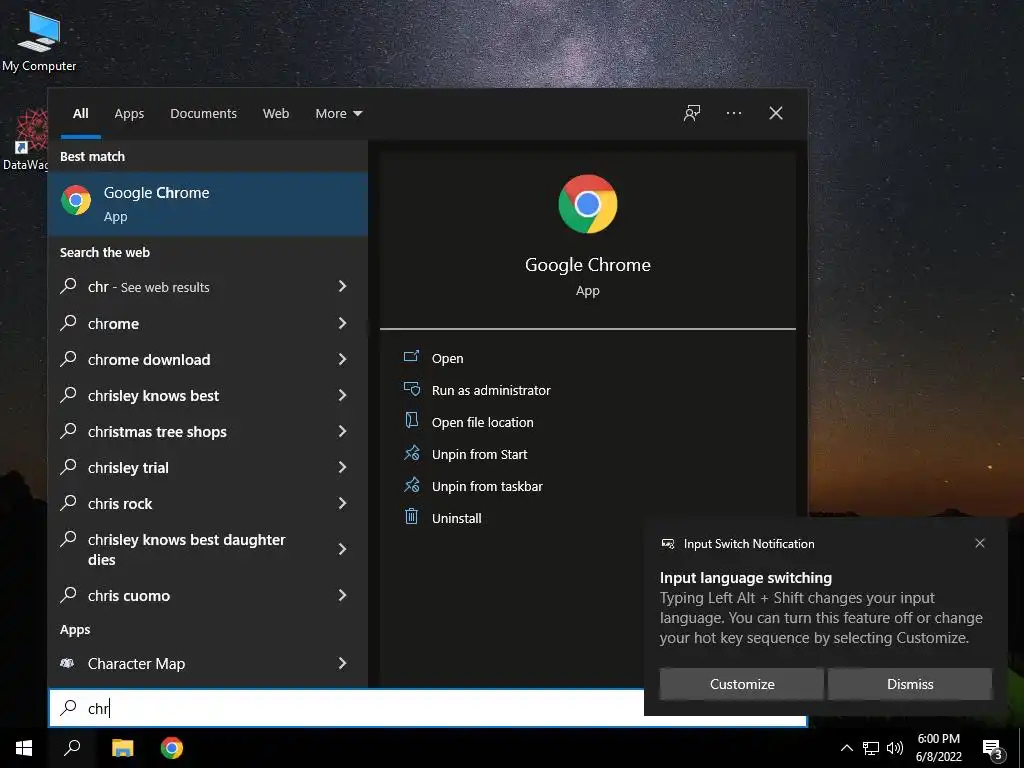
Task: Select 'chrisley trial' suggestion text
Action: [128, 468]
